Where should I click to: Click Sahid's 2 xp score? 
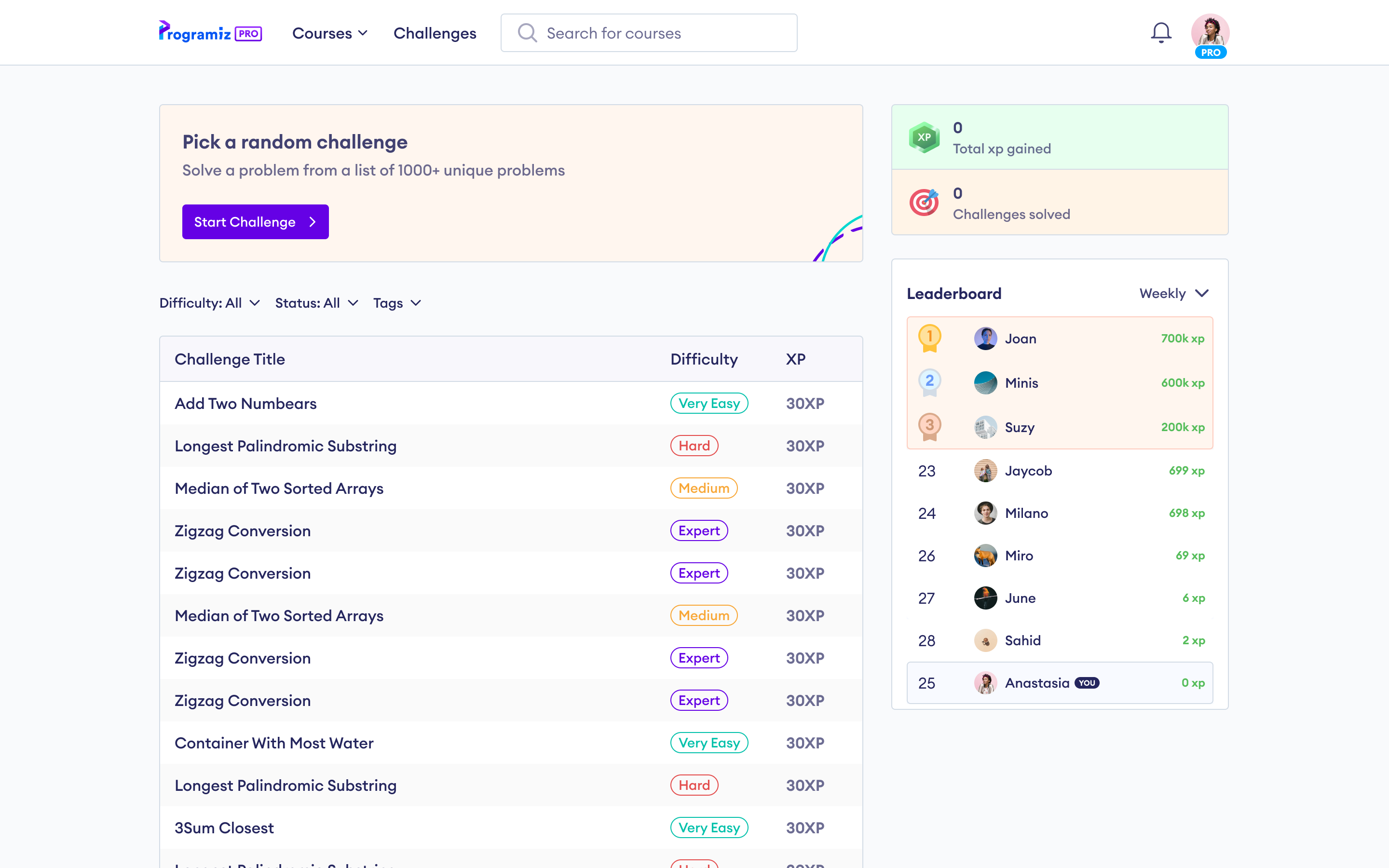coord(1193,641)
